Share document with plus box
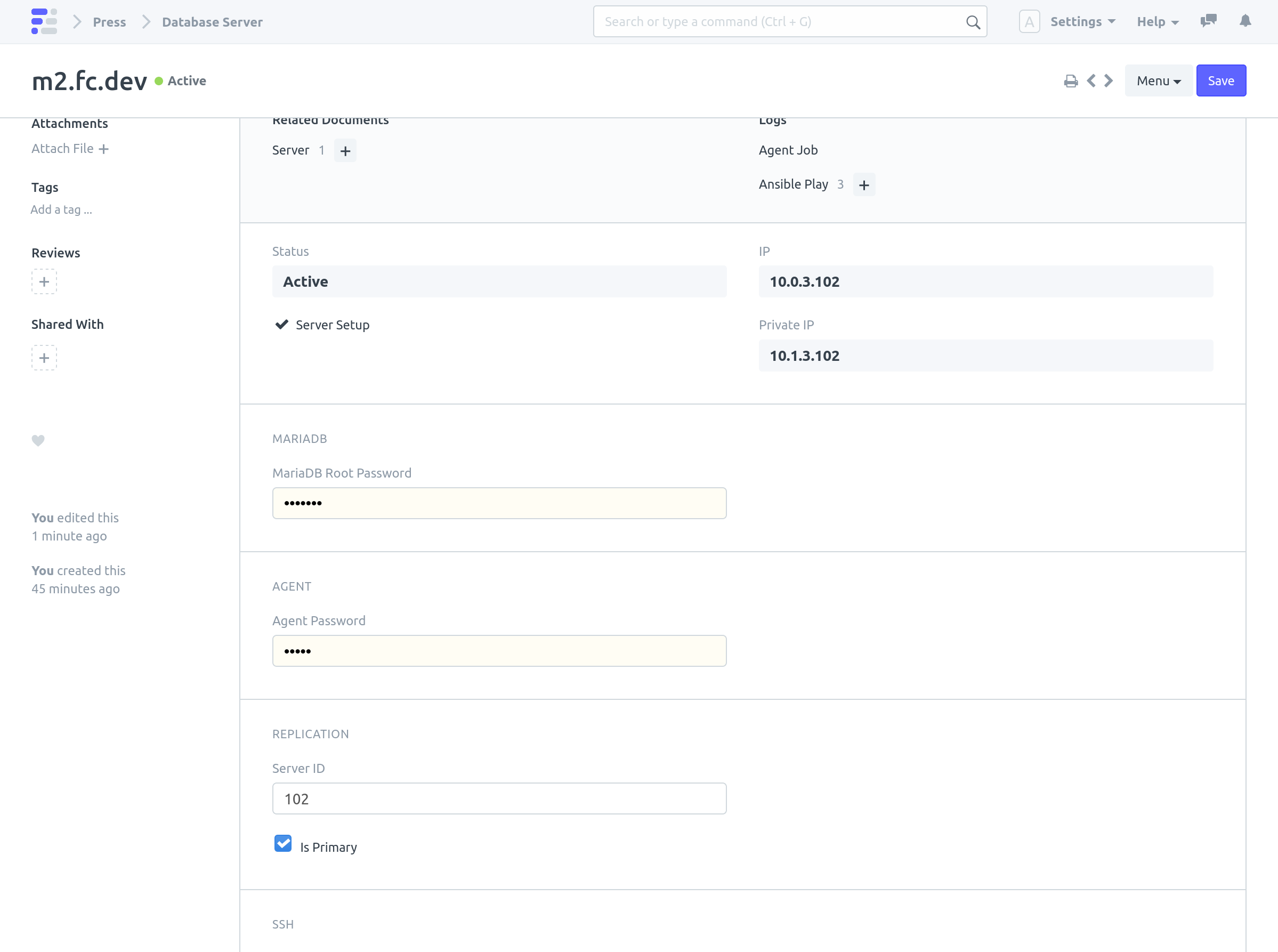Viewport: 1278px width, 952px height. point(44,358)
